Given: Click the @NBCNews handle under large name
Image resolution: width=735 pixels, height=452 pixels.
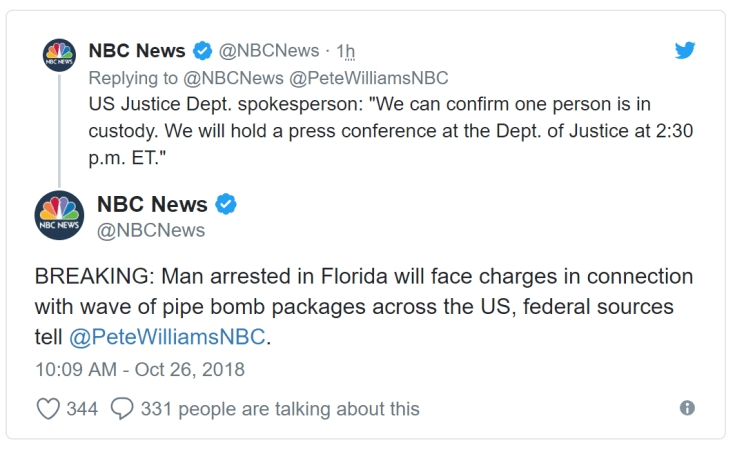Looking at the screenshot, I should (x=151, y=230).
